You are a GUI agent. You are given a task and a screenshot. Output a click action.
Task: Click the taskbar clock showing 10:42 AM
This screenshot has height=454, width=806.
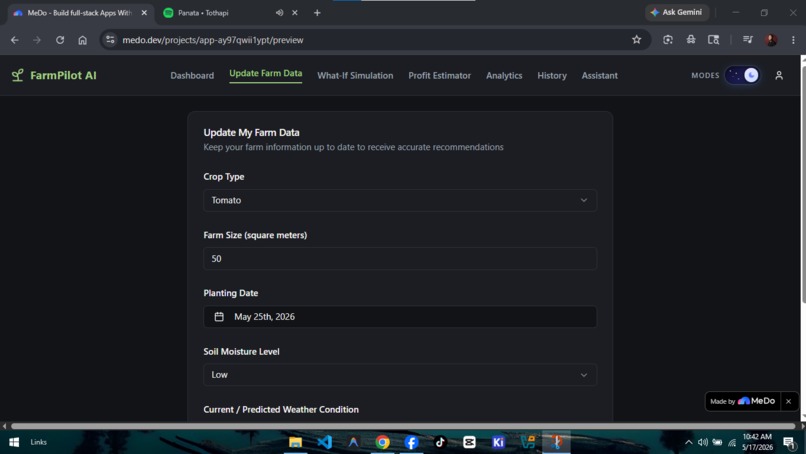(757, 442)
